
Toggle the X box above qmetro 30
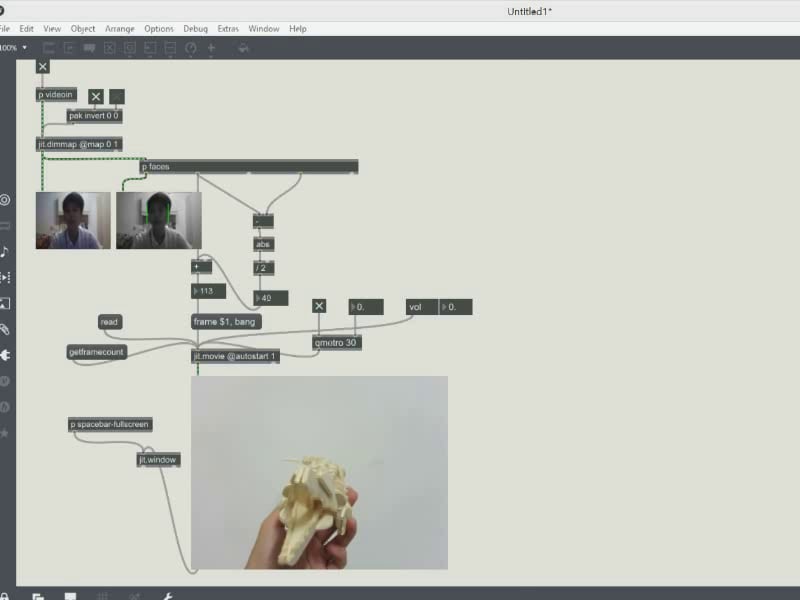point(319,306)
